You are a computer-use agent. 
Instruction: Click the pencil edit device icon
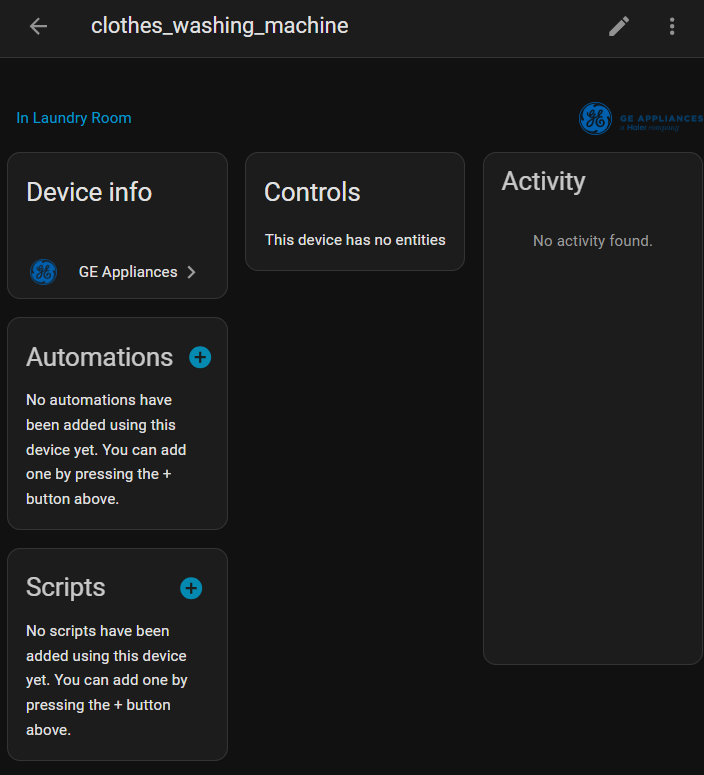pyautogui.click(x=619, y=27)
